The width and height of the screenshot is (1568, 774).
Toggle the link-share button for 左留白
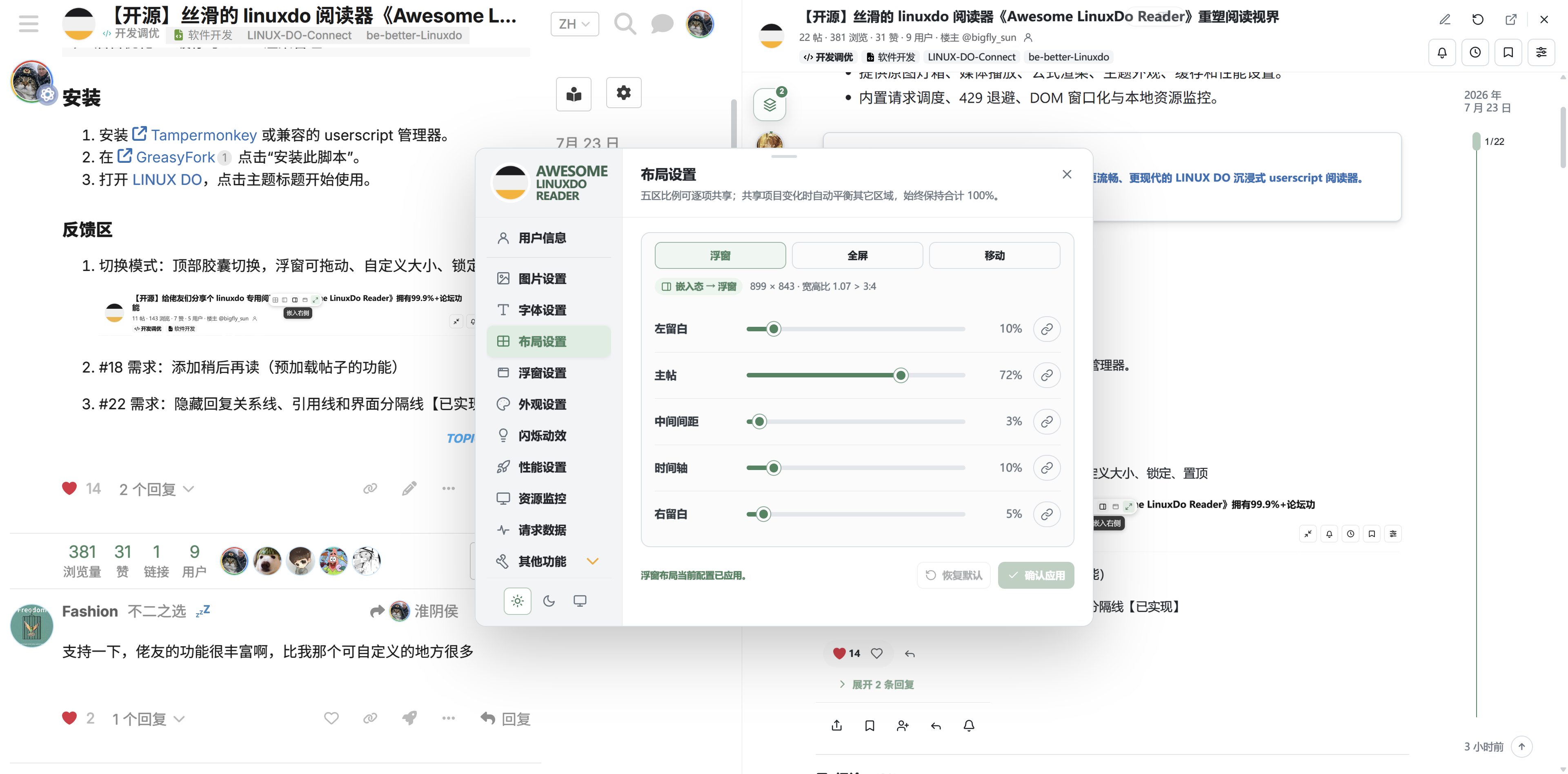[1046, 329]
